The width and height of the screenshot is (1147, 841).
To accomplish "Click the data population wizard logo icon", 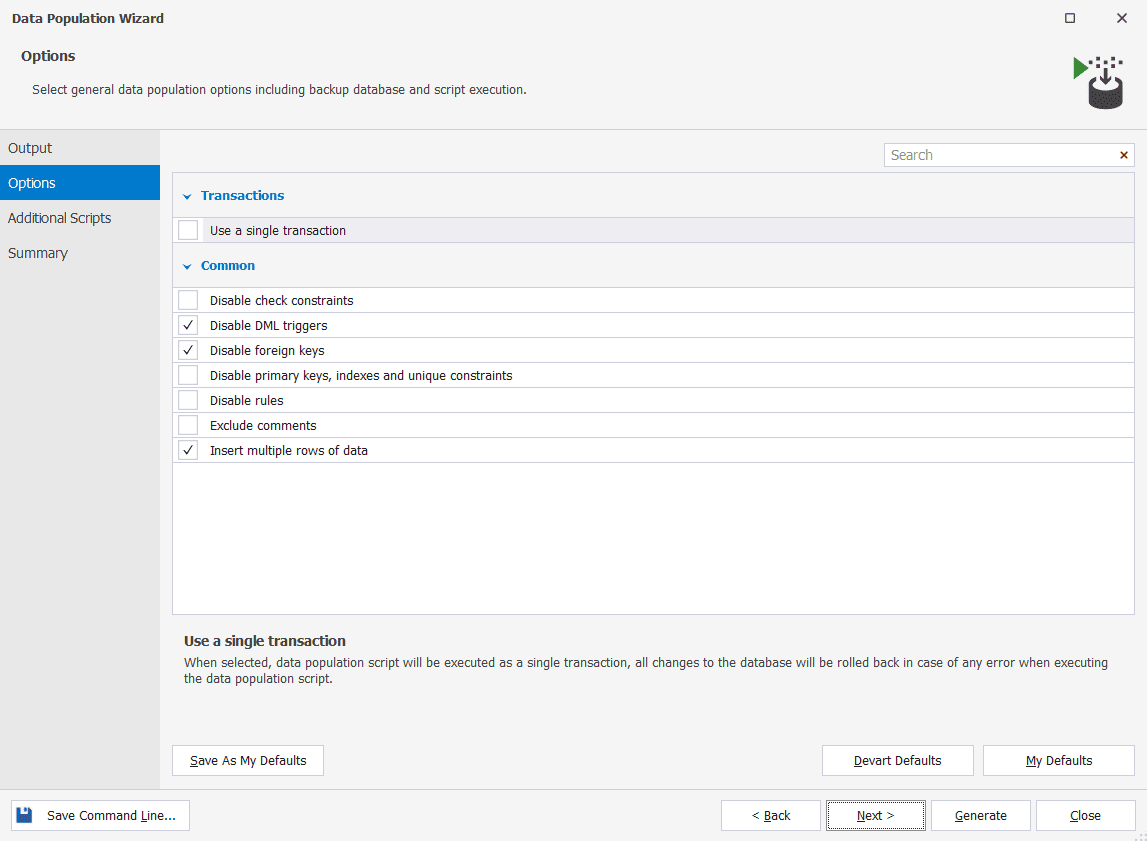I will coord(1097,82).
